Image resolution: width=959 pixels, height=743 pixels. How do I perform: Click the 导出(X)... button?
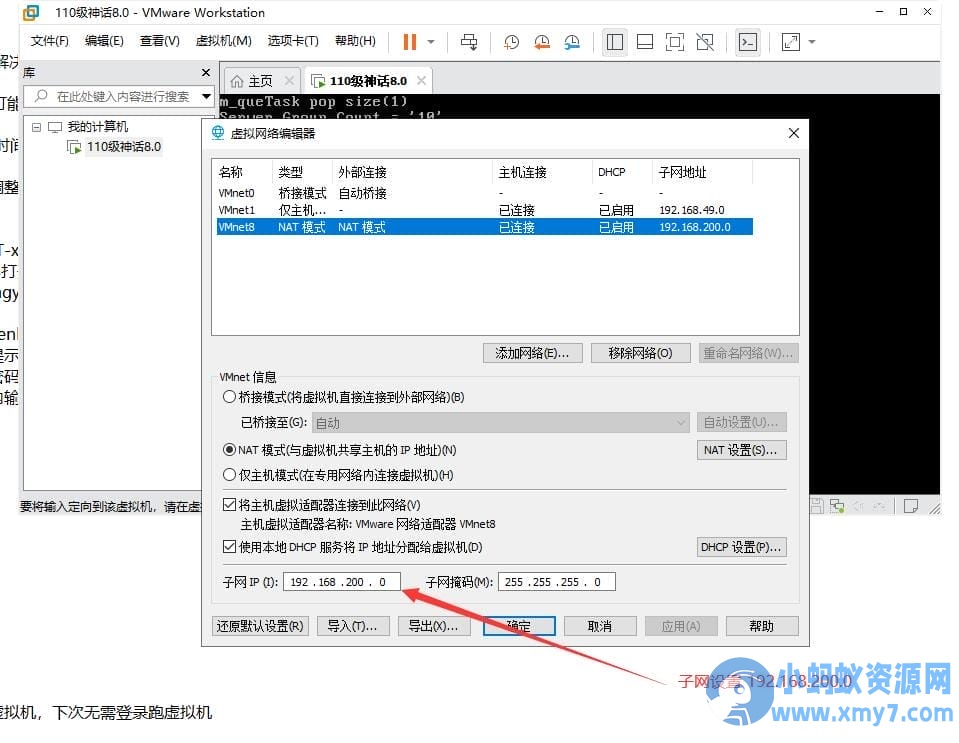[434, 626]
